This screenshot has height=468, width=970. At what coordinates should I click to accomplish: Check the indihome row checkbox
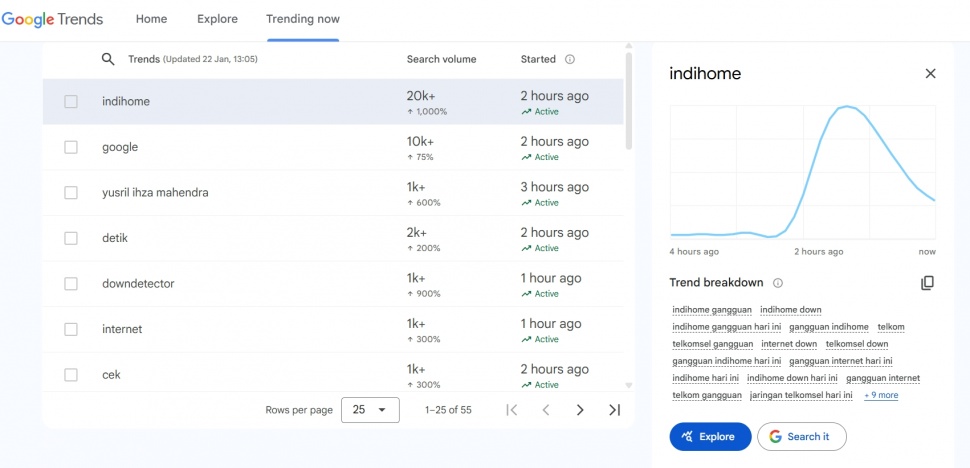(x=71, y=102)
